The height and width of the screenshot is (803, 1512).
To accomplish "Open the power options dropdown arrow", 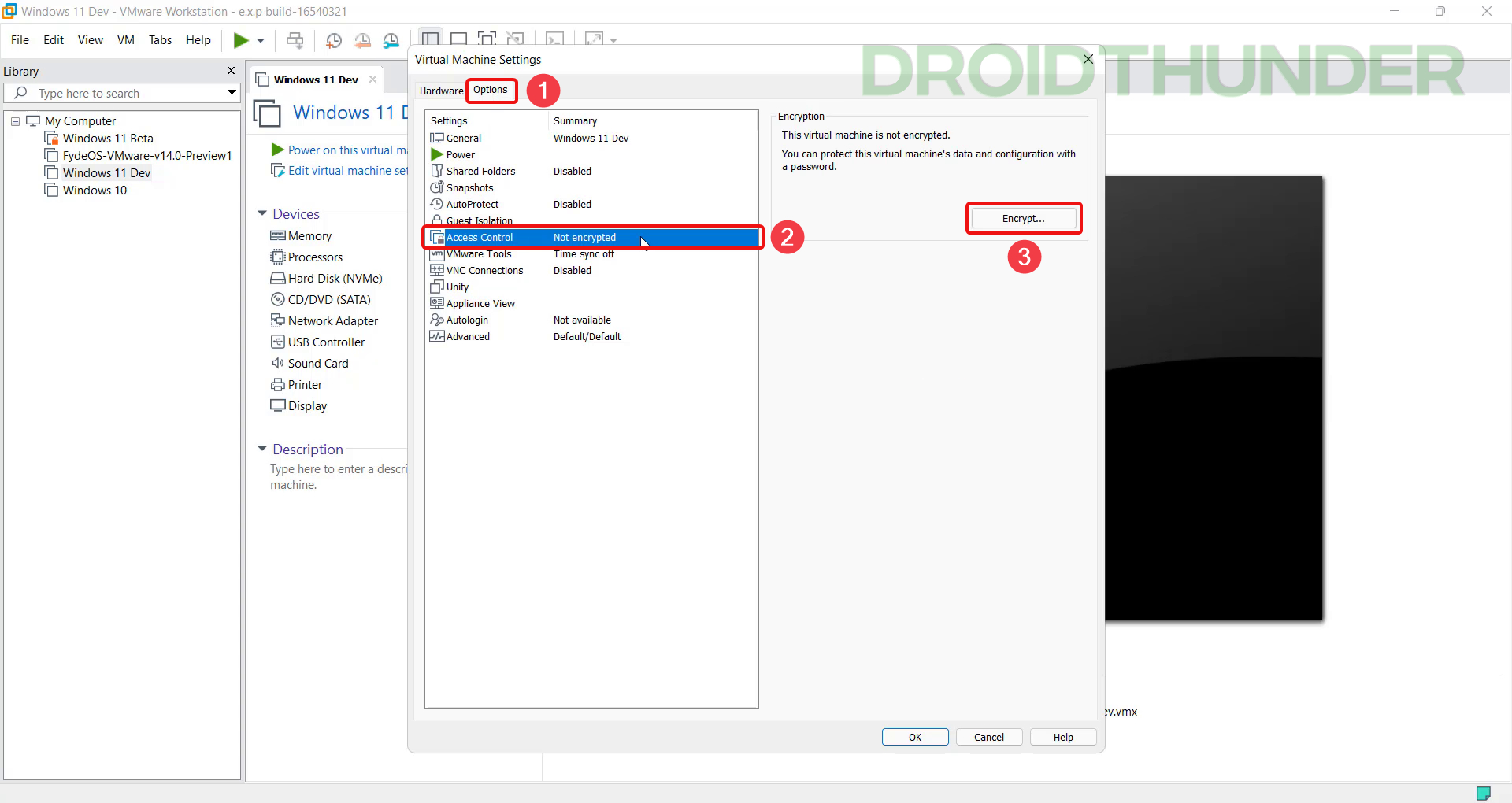I will click(261, 40).
